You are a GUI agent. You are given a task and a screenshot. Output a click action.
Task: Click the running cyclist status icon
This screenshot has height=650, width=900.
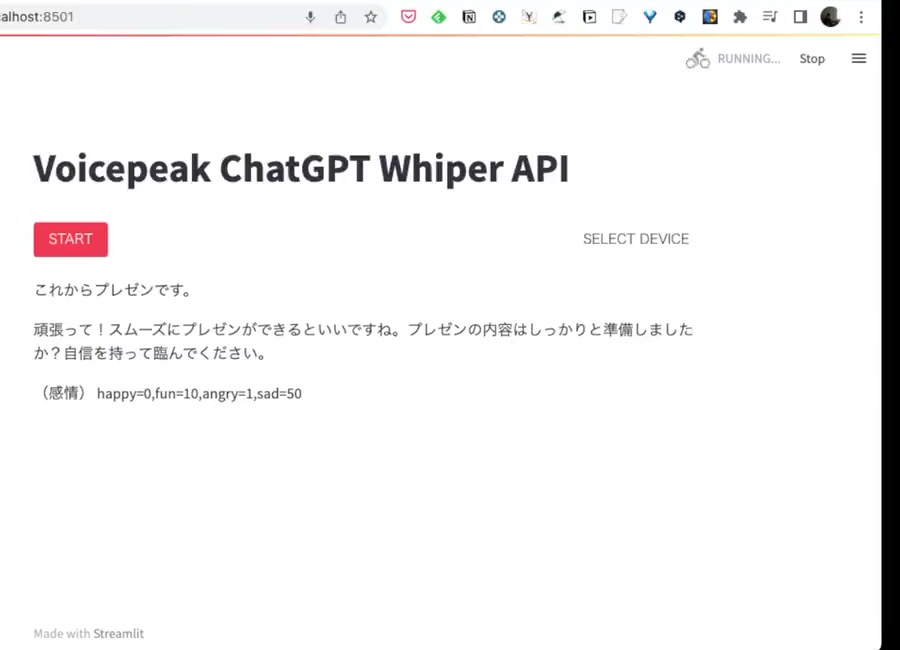click(x=698, y=59)
